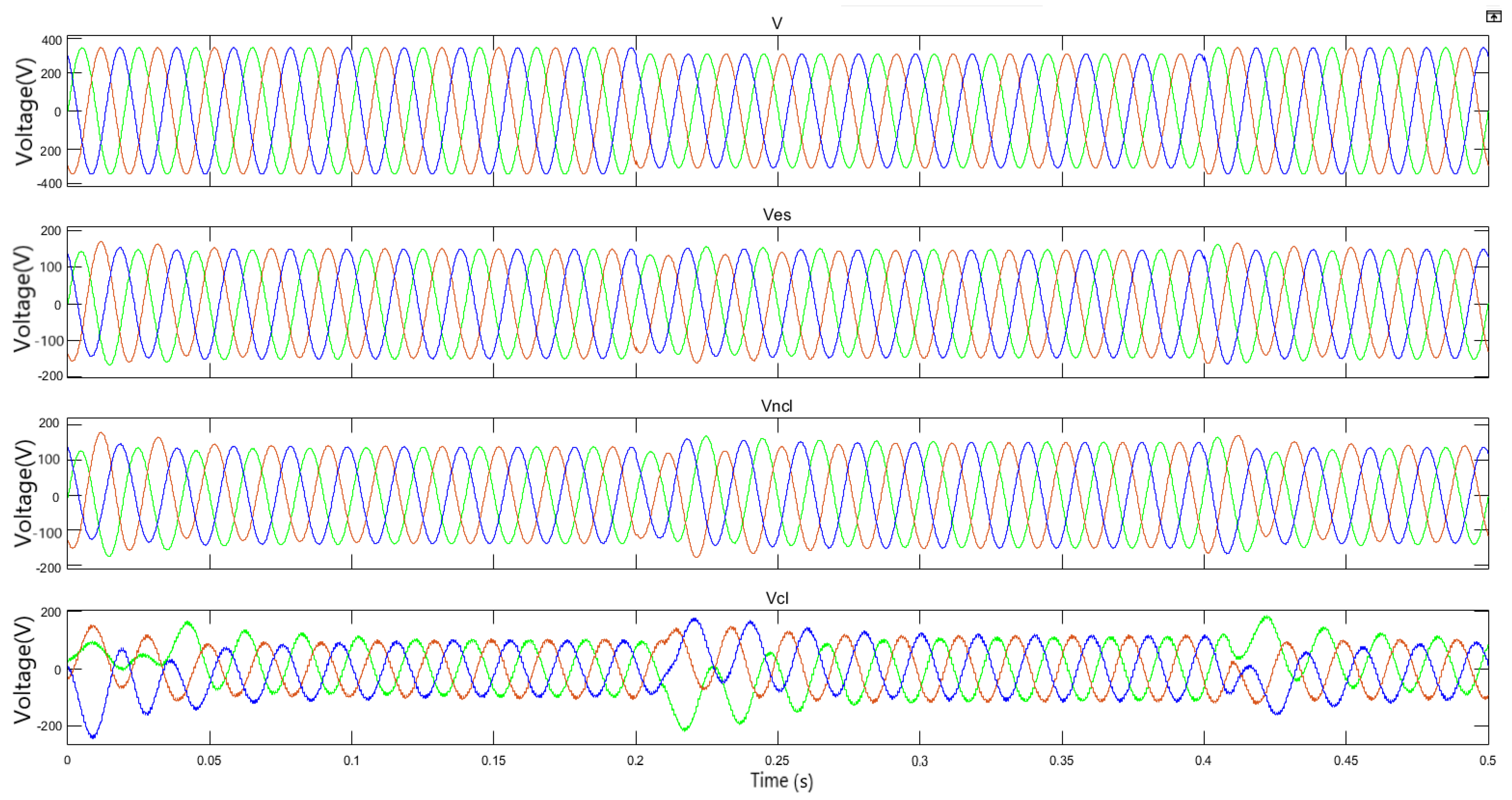Click the 0.15 tick on time axis

pos(493,761)
